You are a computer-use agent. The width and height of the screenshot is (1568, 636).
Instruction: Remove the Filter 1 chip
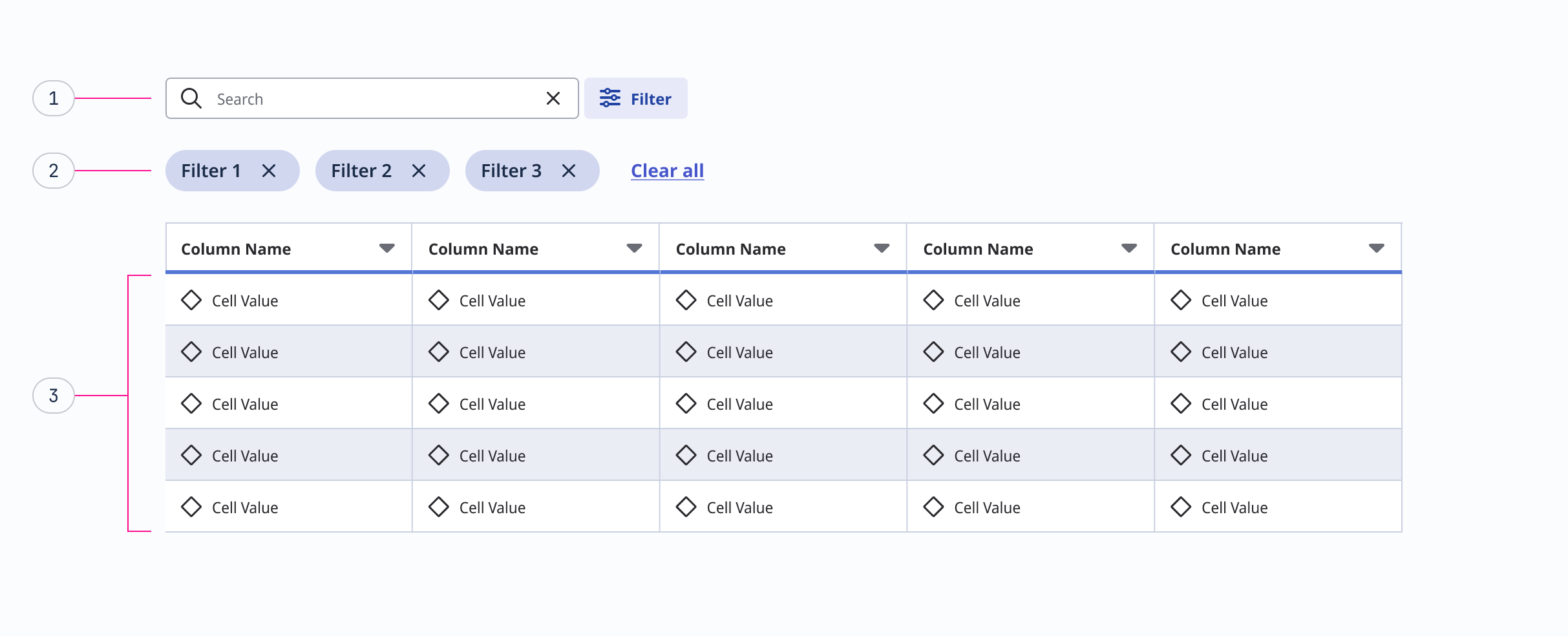pyautogui.click(x=269, y=171)
